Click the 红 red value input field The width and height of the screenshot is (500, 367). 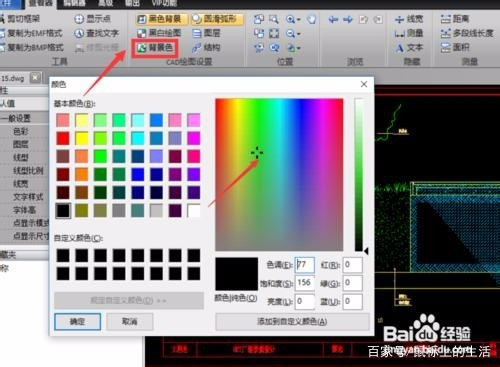[353, 265]
